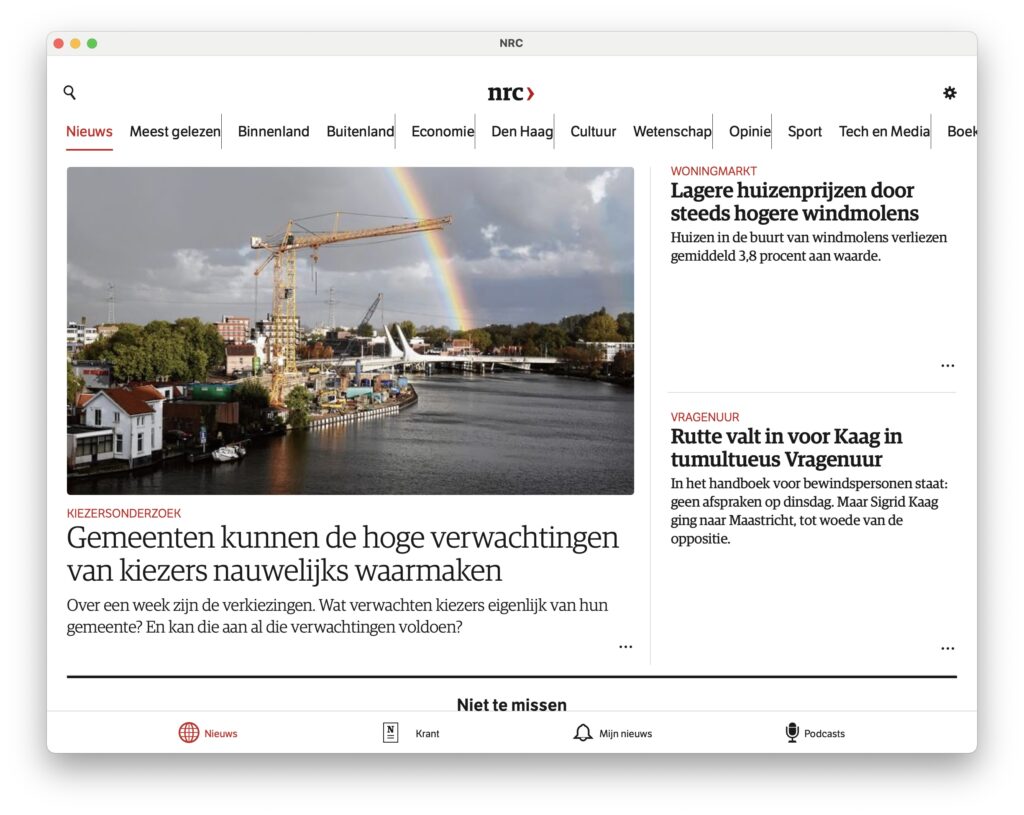Viewport: 1024px width, 815px height.
Task: Open 'Rutte valt in voor Kaag' article
Action: (x=786, y=448)
